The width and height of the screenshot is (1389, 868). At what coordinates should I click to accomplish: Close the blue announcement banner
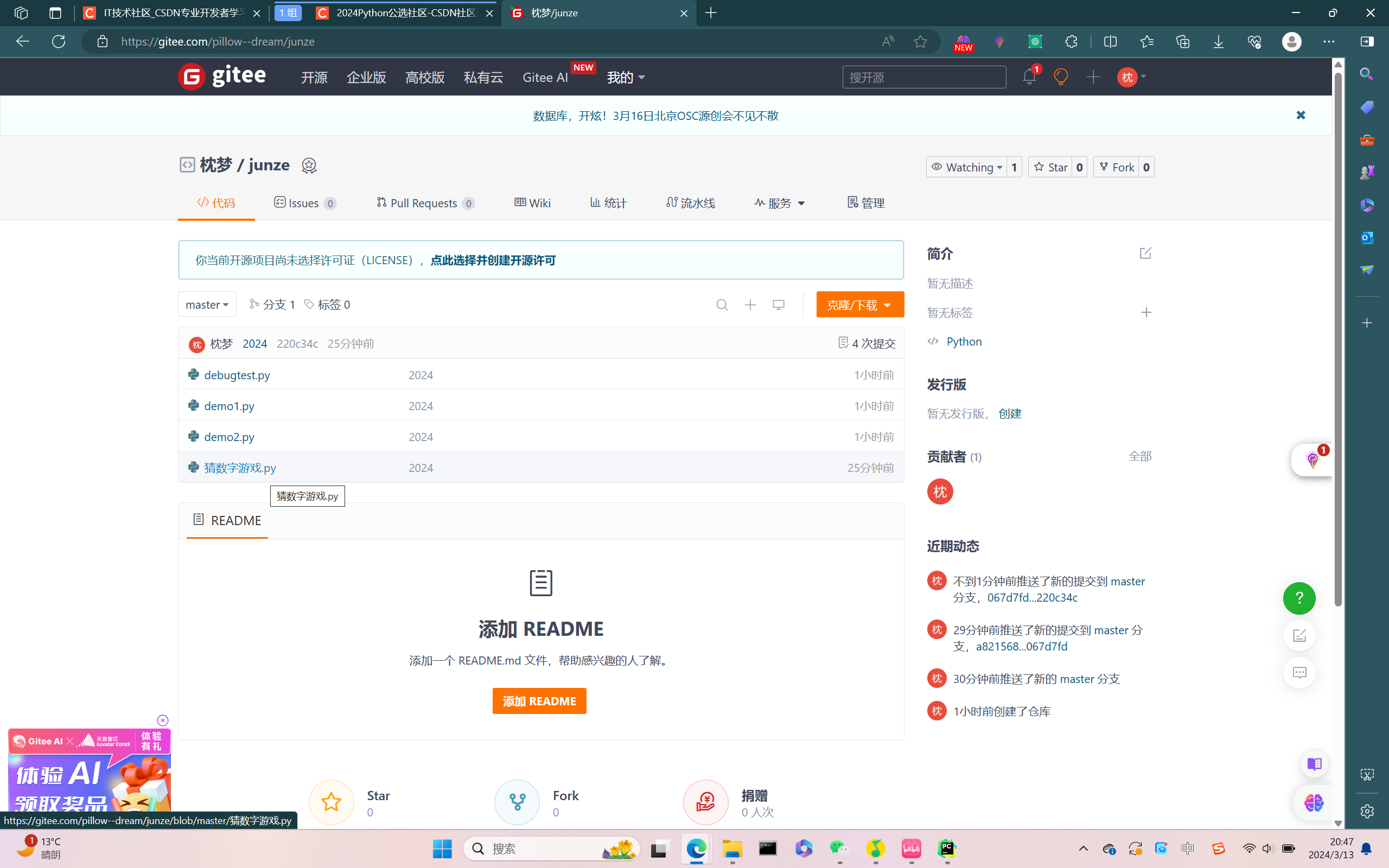point(1301,116)
